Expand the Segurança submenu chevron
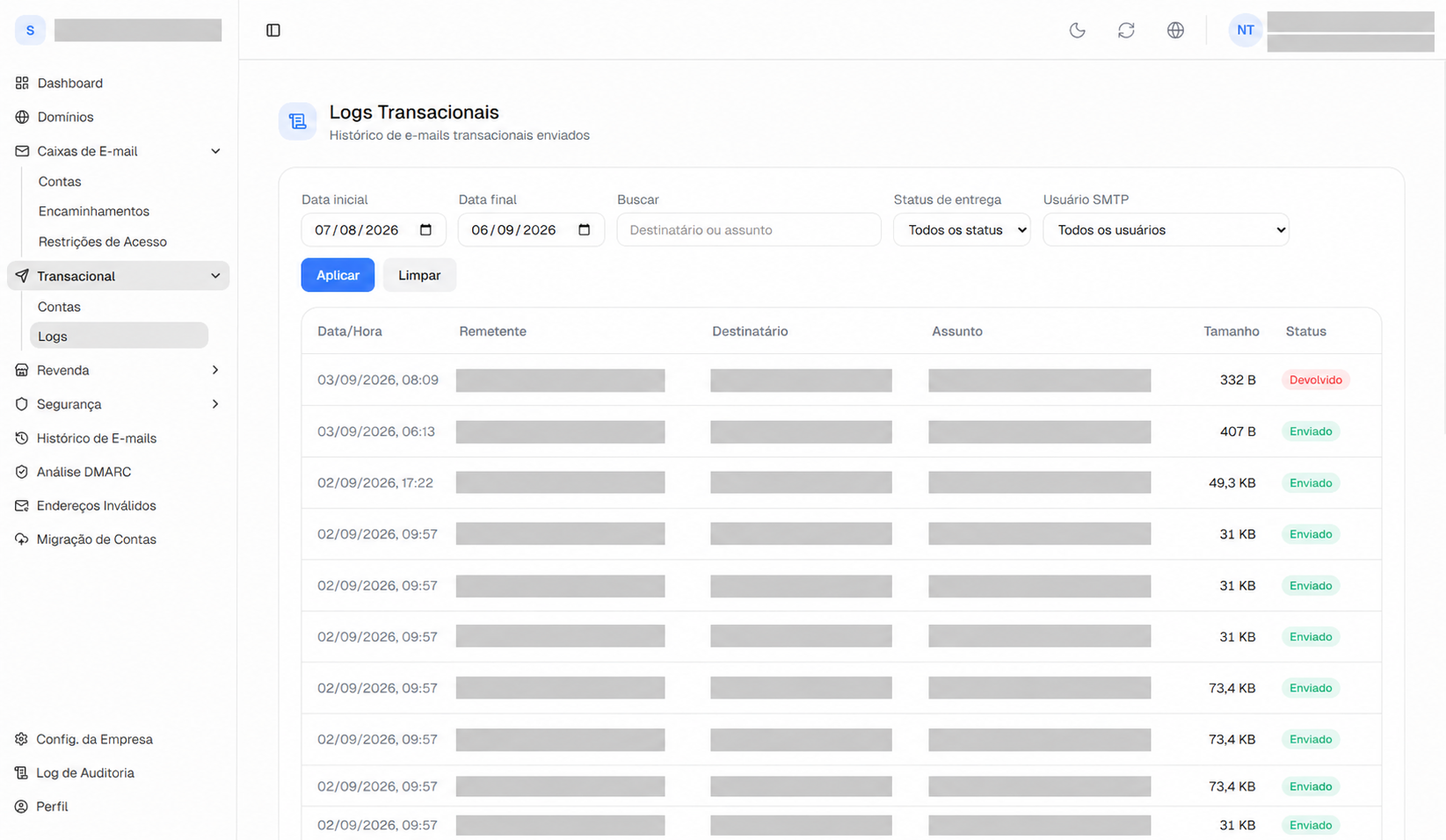The image size is (1446, 840). 215,404
